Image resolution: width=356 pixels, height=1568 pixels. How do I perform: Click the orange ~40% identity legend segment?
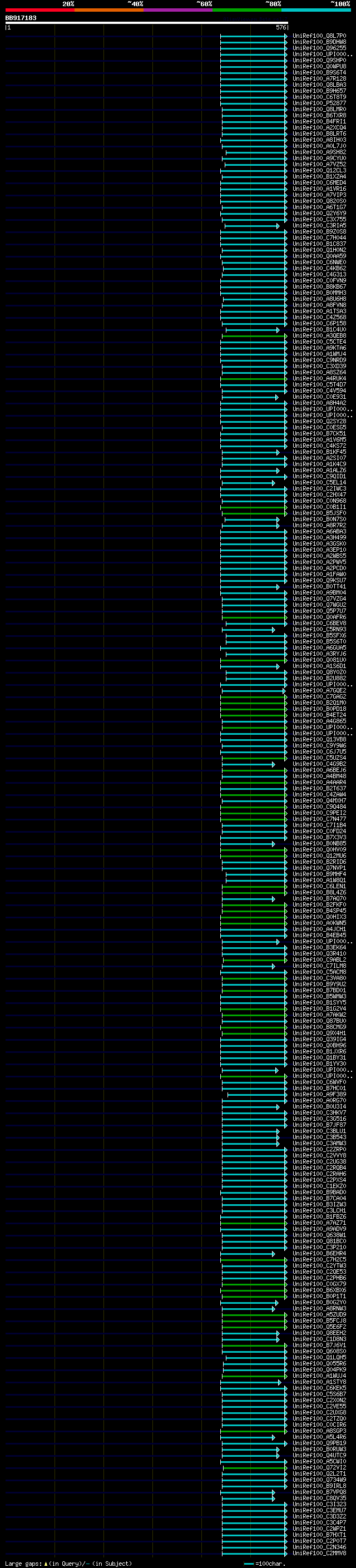[x=109, y=10]
